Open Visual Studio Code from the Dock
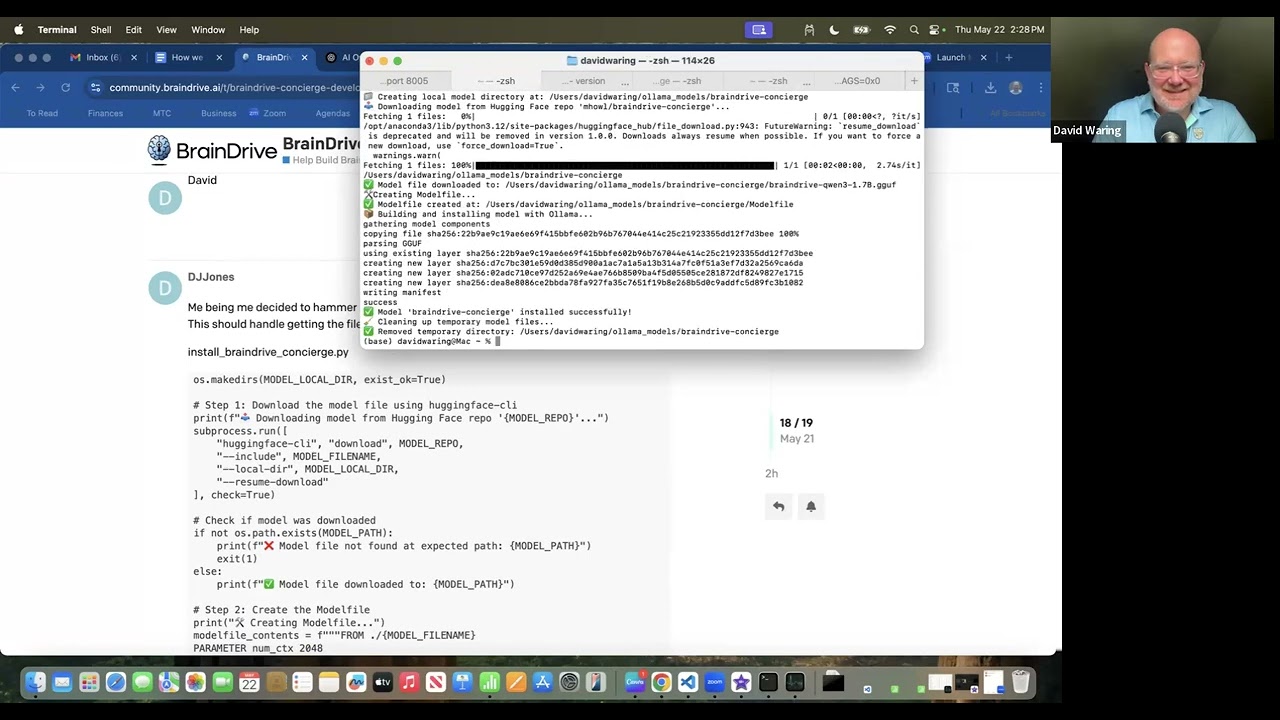Viewport: 1280px width, 720px height. point(688,683)
